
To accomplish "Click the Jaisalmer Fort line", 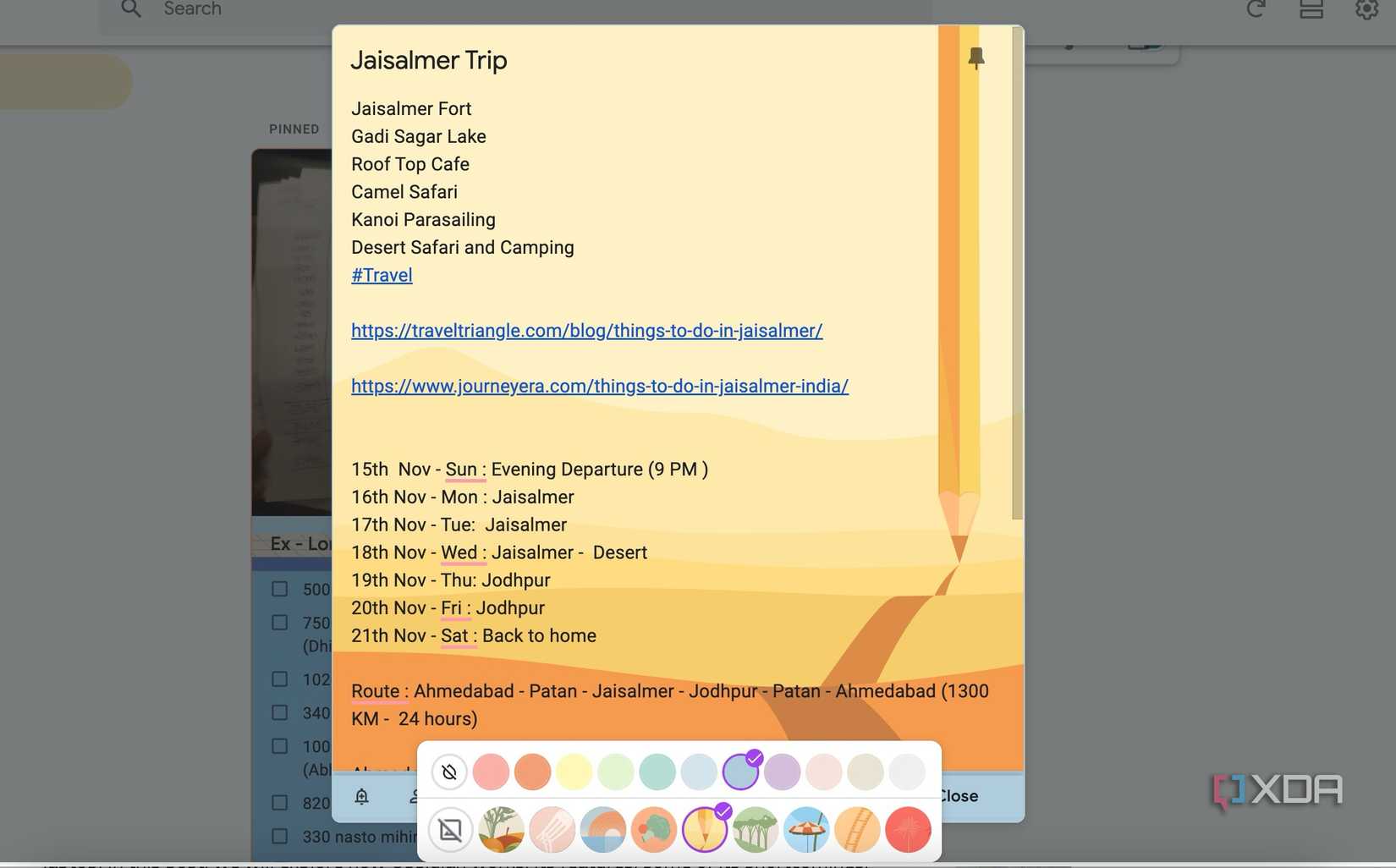I will (411, 108).
